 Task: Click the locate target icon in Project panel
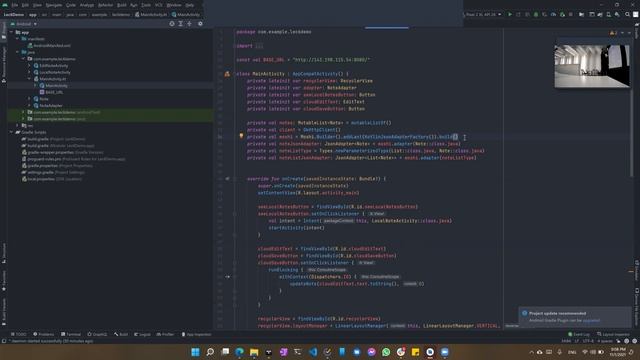(x=172, y=24)
